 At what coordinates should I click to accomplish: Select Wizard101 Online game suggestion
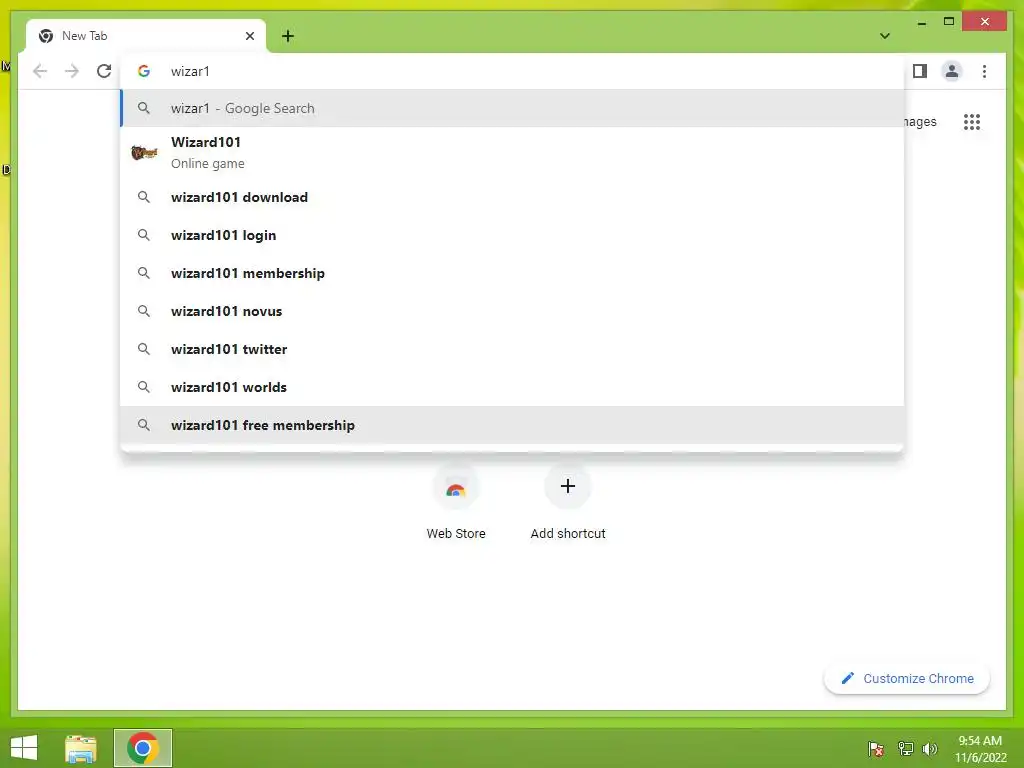coord(513,153)
